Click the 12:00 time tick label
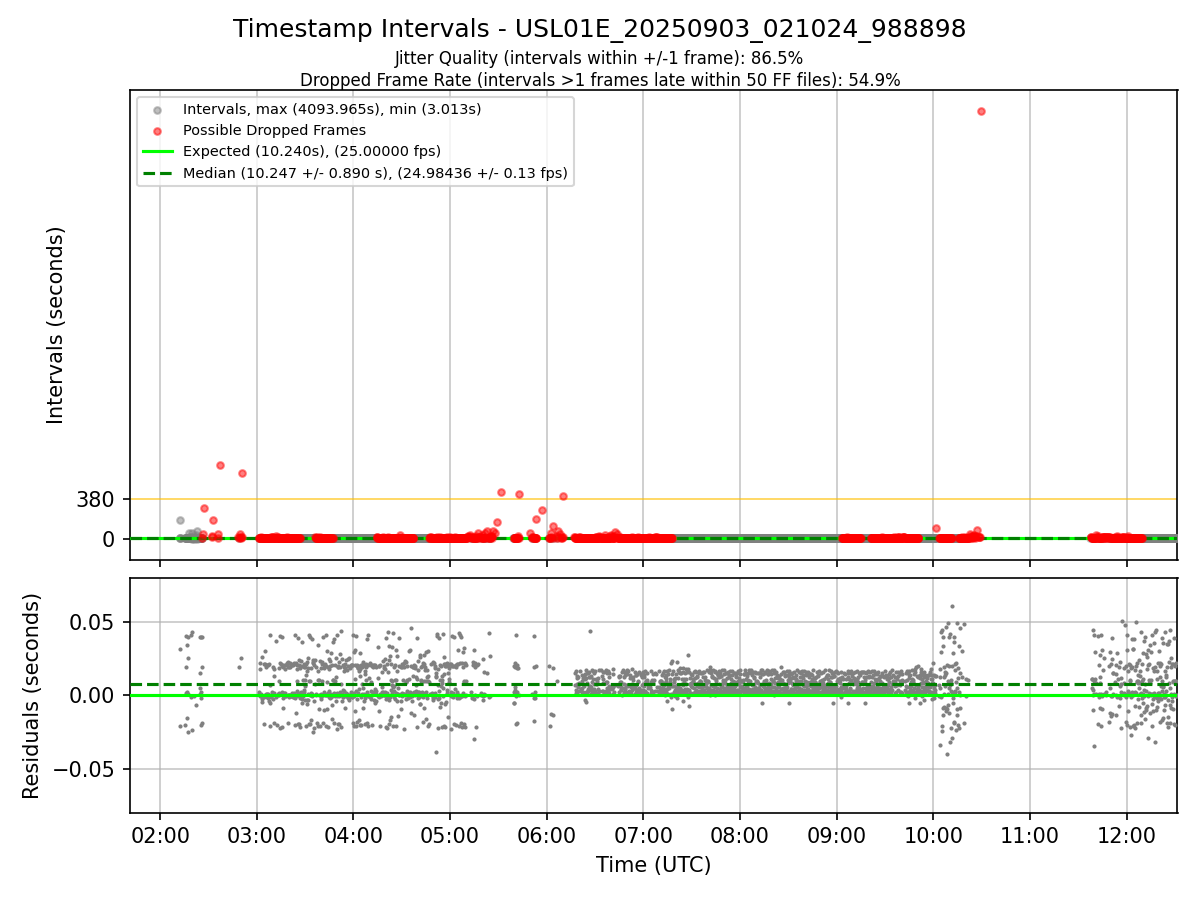The image size is (1200, 900). click(x=1127, y=834)
